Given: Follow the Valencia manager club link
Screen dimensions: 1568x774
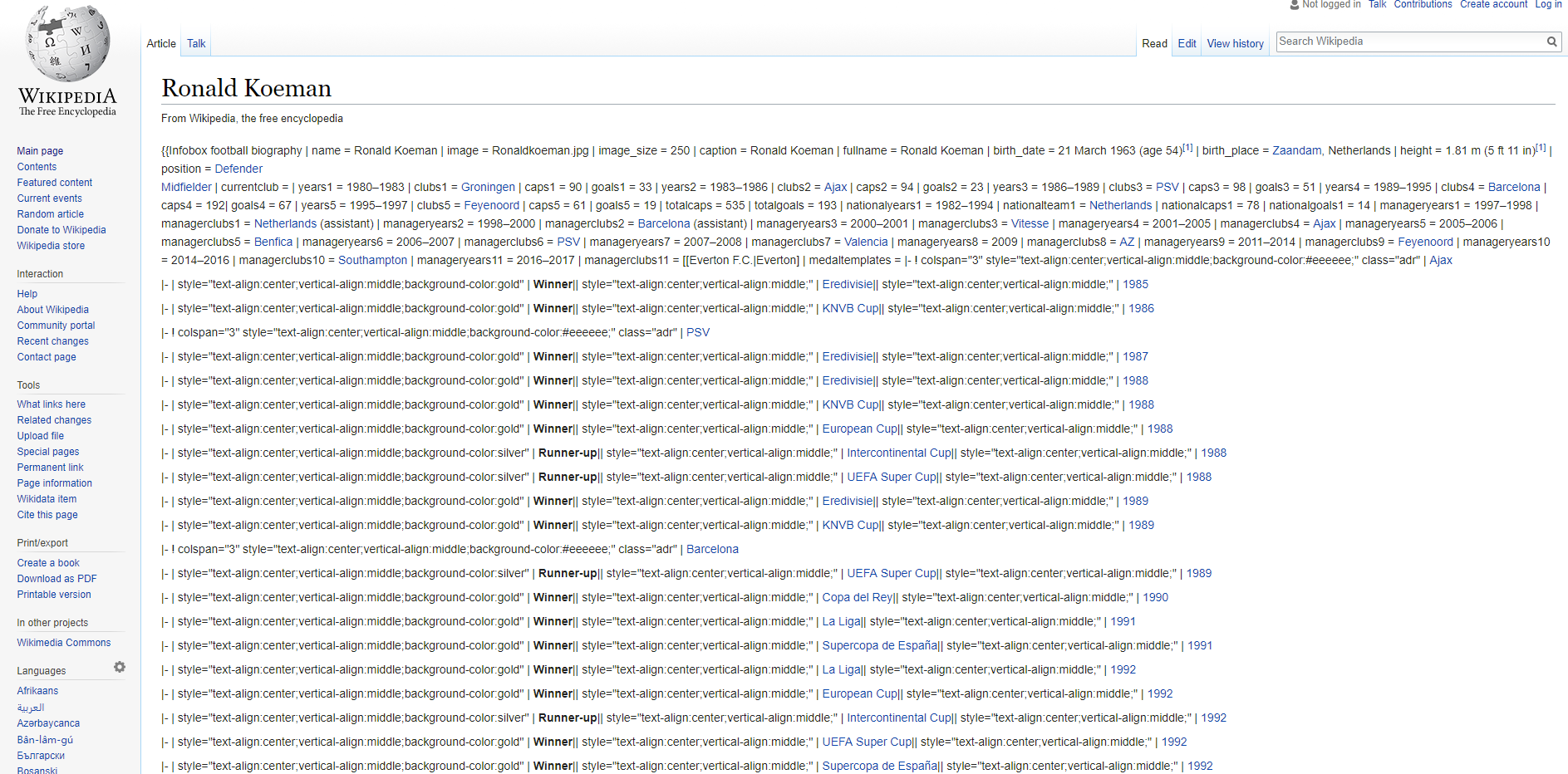Looking at the screenshot, I should pyautogui.click(x=866, y=242).
